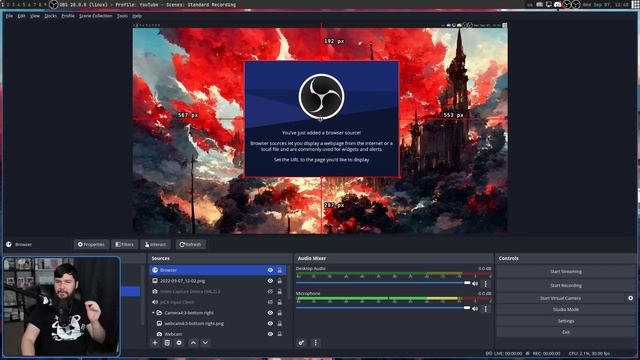The image size is (640, 360).
Task: Click Discord icon in system tray
Action: point(558,4)
